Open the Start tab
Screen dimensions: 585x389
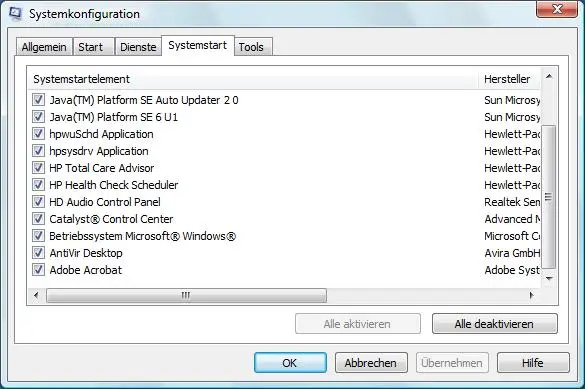pos(93,47)
